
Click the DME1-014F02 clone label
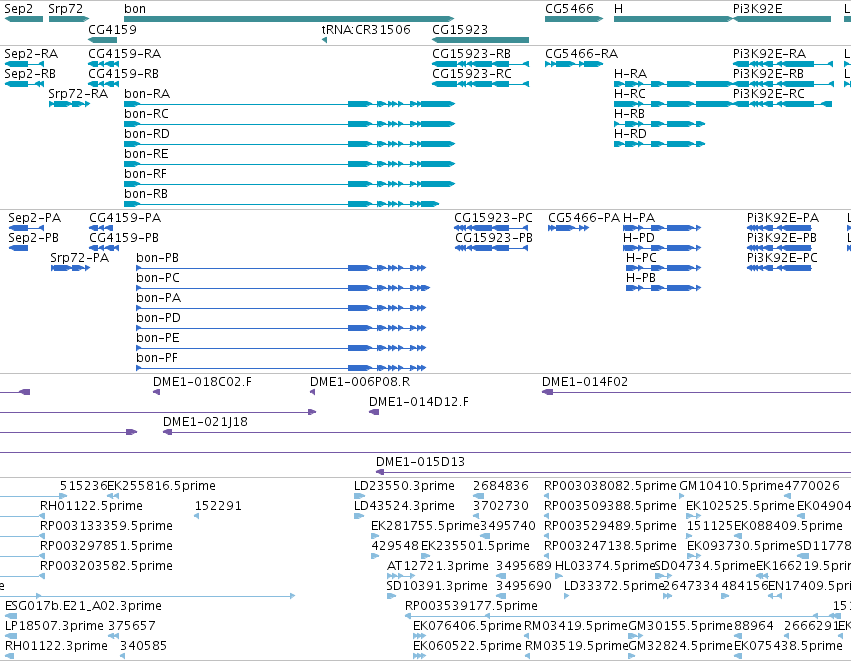(585, 382)
